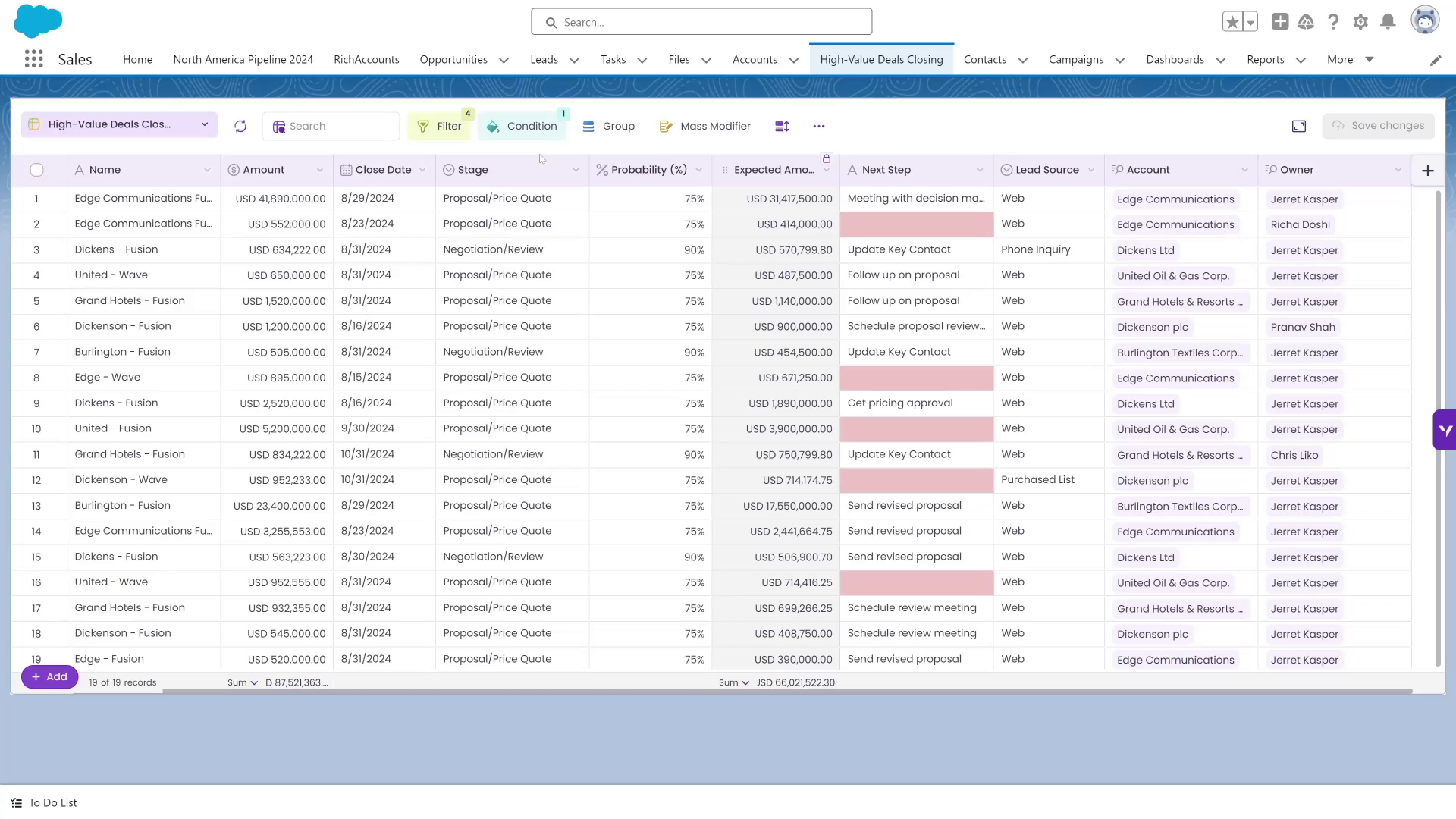1456x819 pixels.
Task: Add a new column with plus icon
Action: (x=1428, y=170)
